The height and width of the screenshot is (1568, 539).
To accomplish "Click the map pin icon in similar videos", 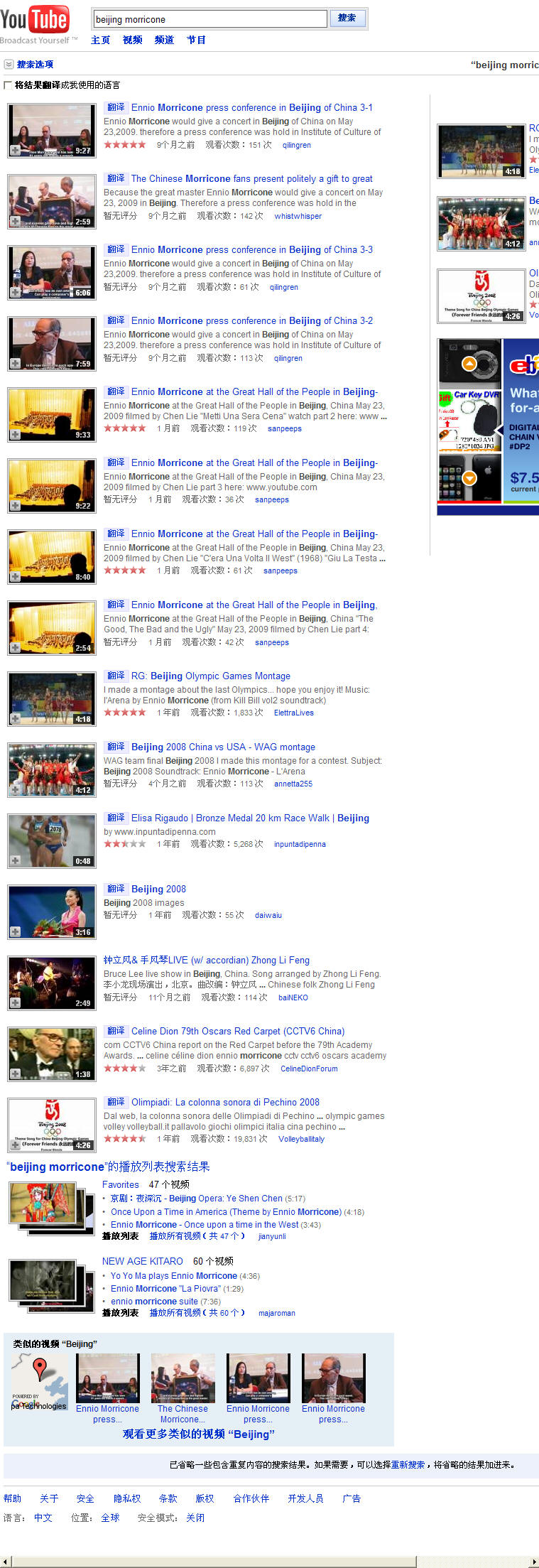I will click(40, 1369).
